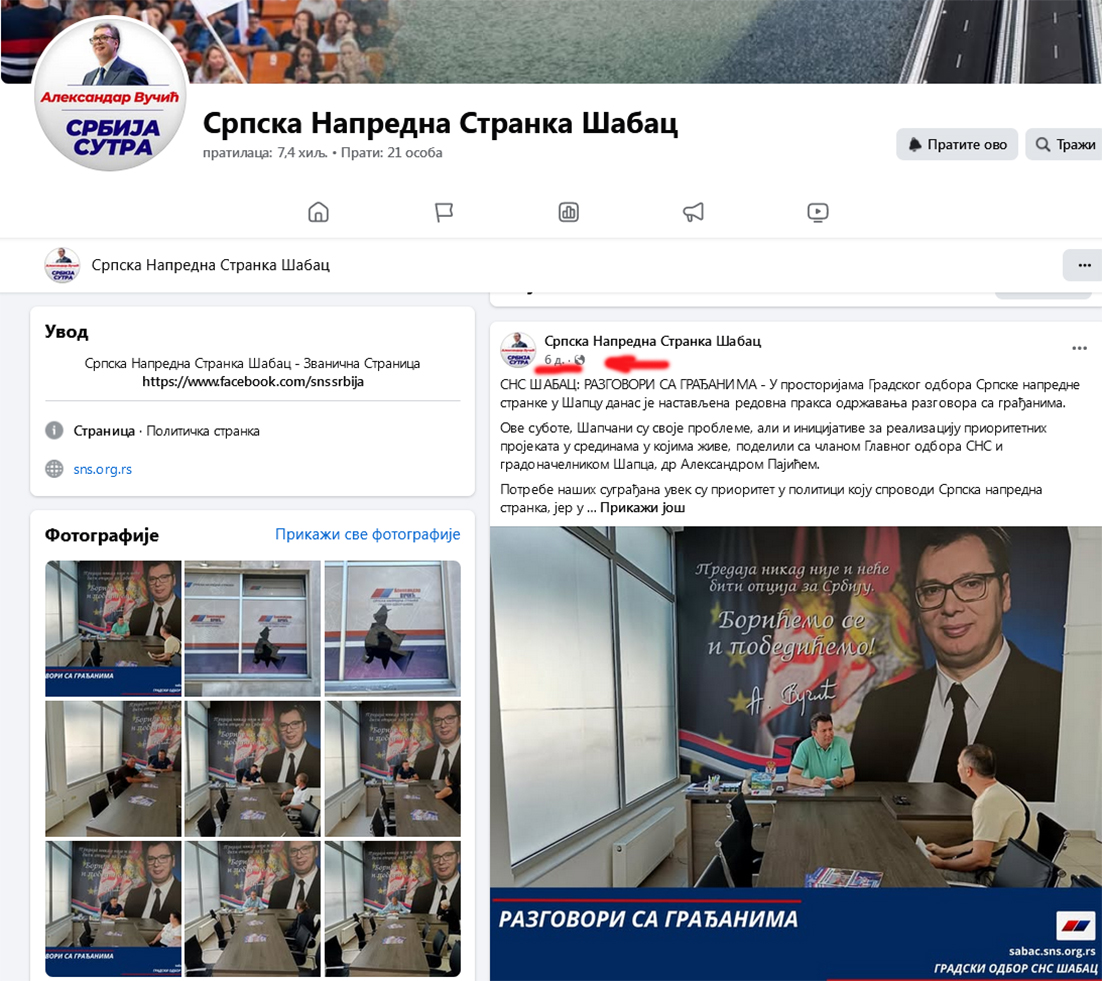Open the center photo of the grid
The height and width of the screenshot is (981, 1102).
point(252,768)
